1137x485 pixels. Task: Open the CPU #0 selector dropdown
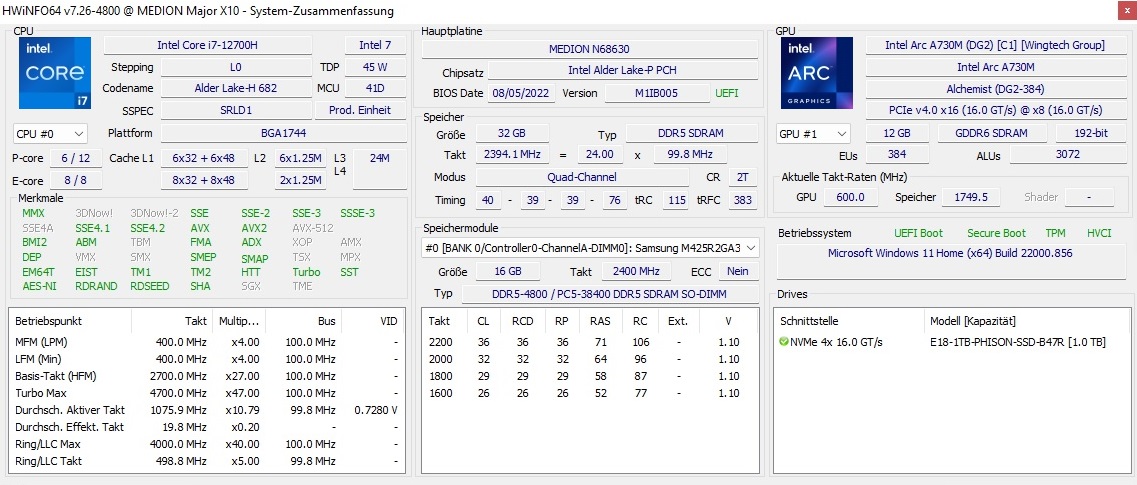pyautogui.click(x=50, y=133)
